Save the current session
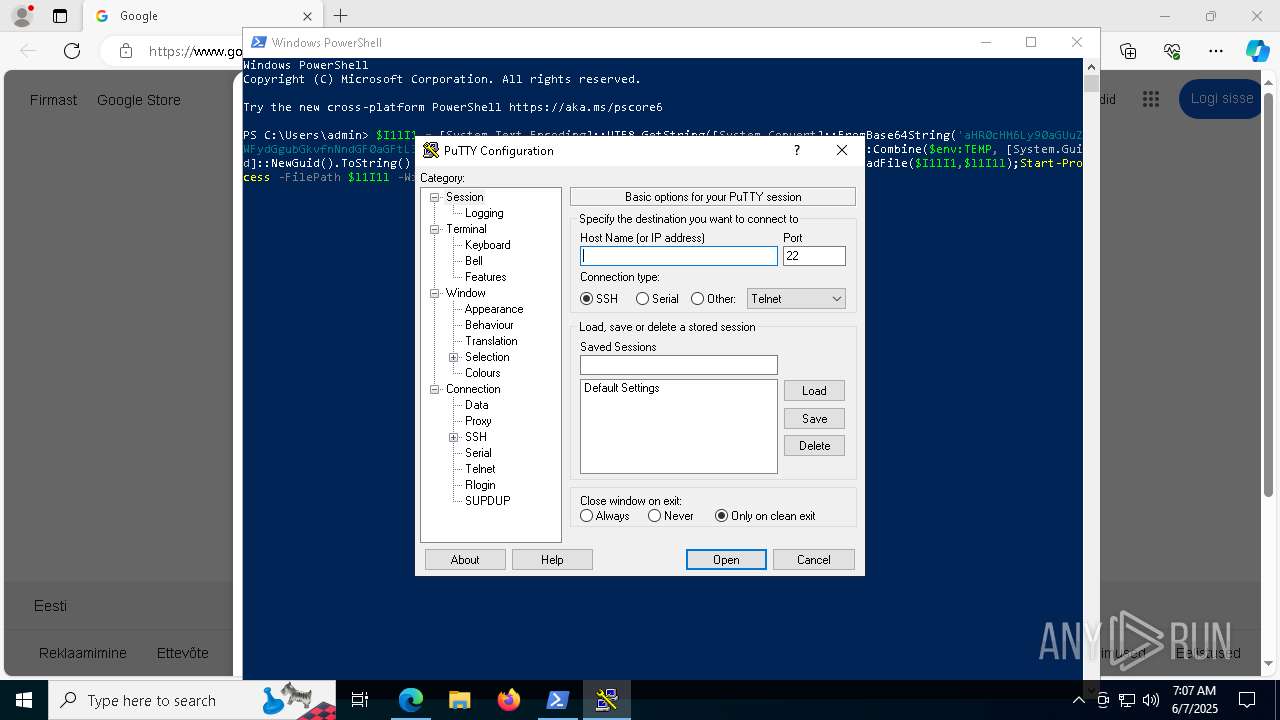Screen dimensions: 1280x720 pos(814,419)
